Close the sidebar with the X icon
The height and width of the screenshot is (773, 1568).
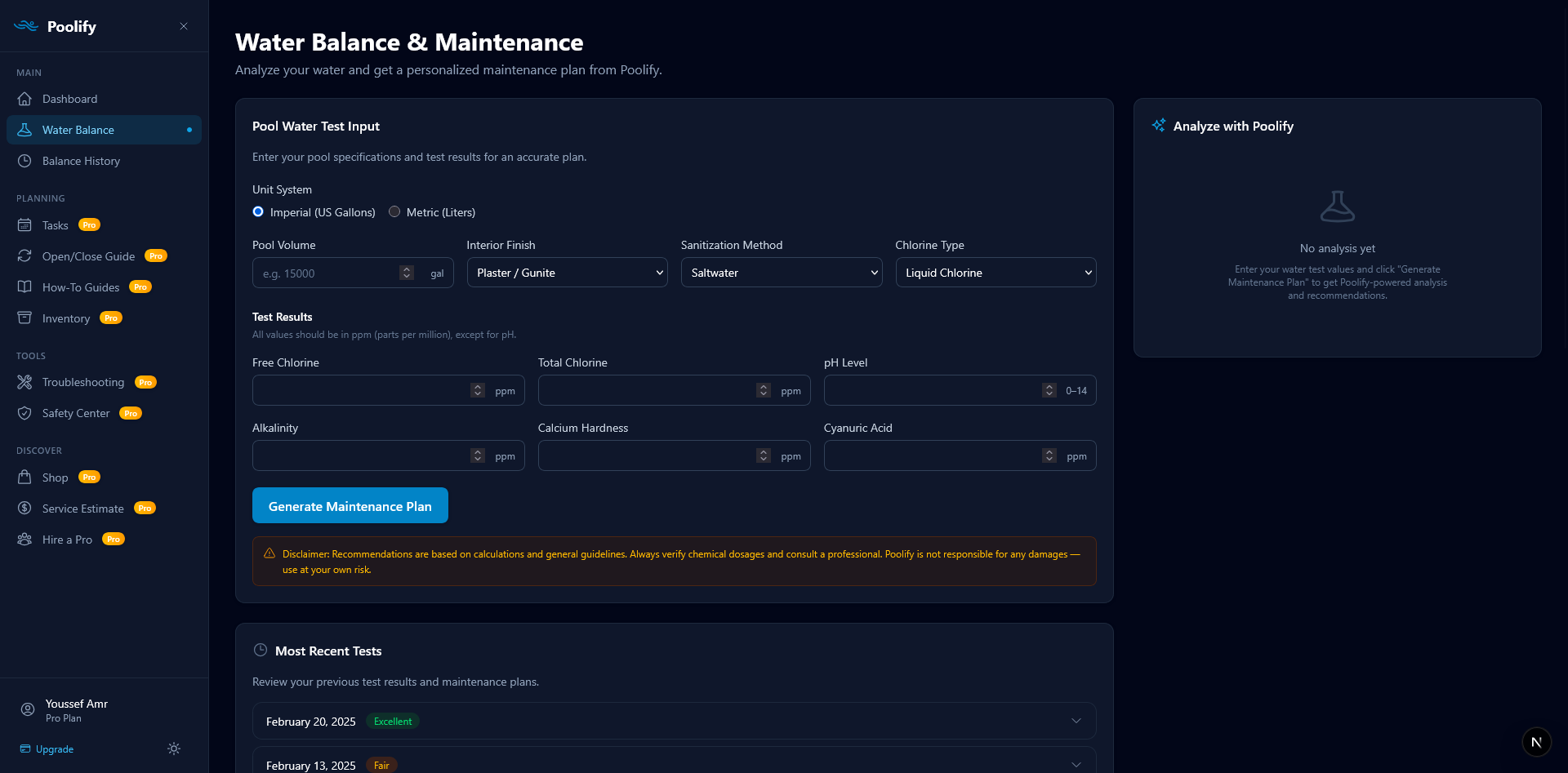[x=184, y=26]
